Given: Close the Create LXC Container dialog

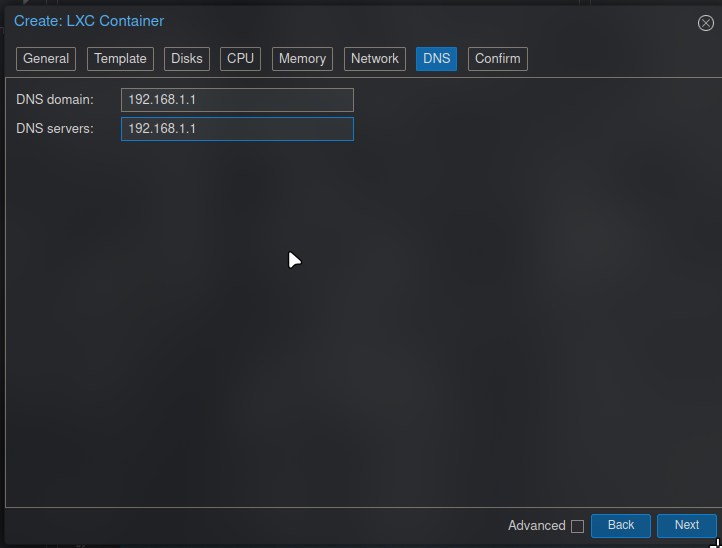Looking at the screenshot, I should click(x=705, y=23).
